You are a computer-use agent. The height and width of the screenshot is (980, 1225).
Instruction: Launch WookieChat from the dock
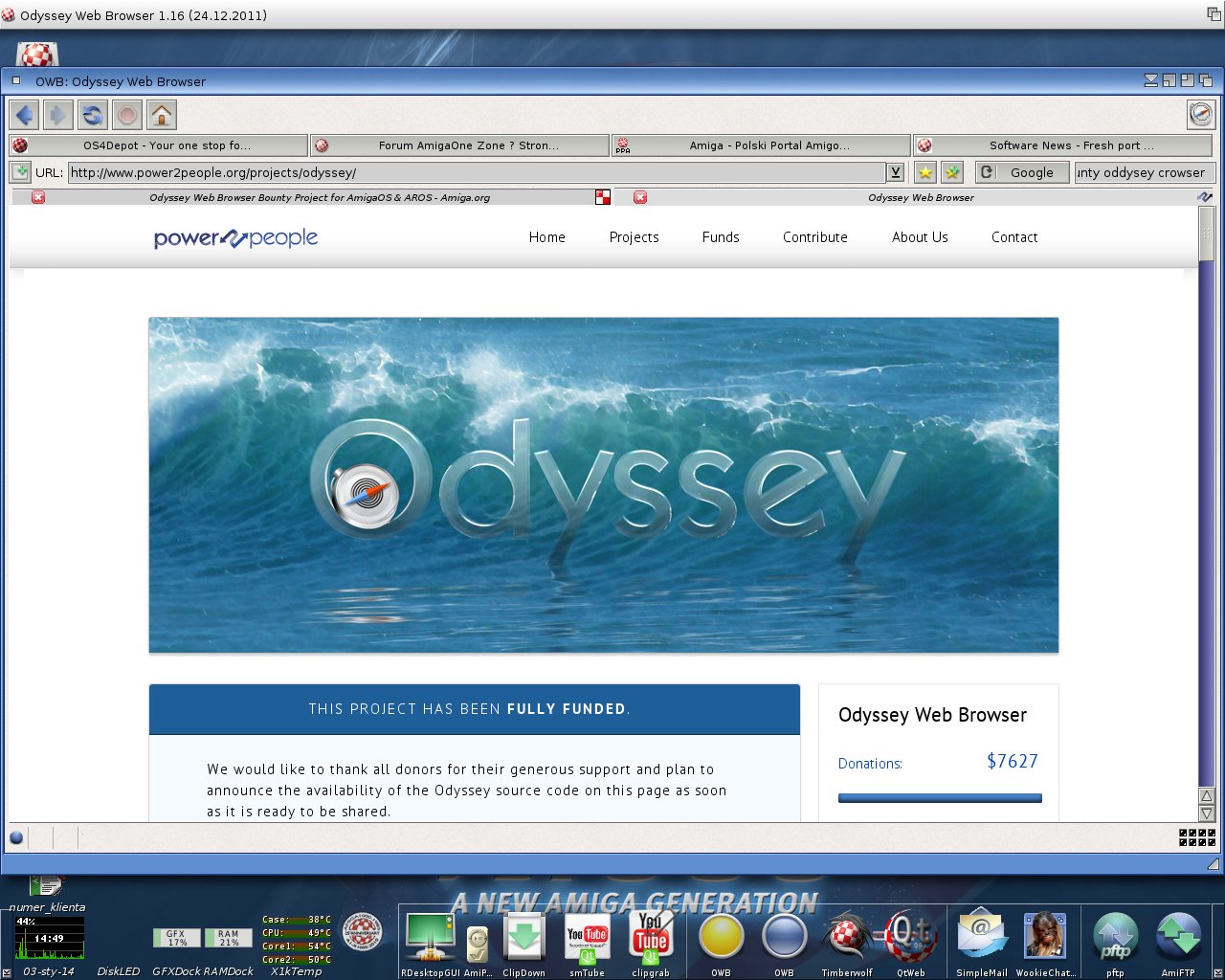(1045, 944)
